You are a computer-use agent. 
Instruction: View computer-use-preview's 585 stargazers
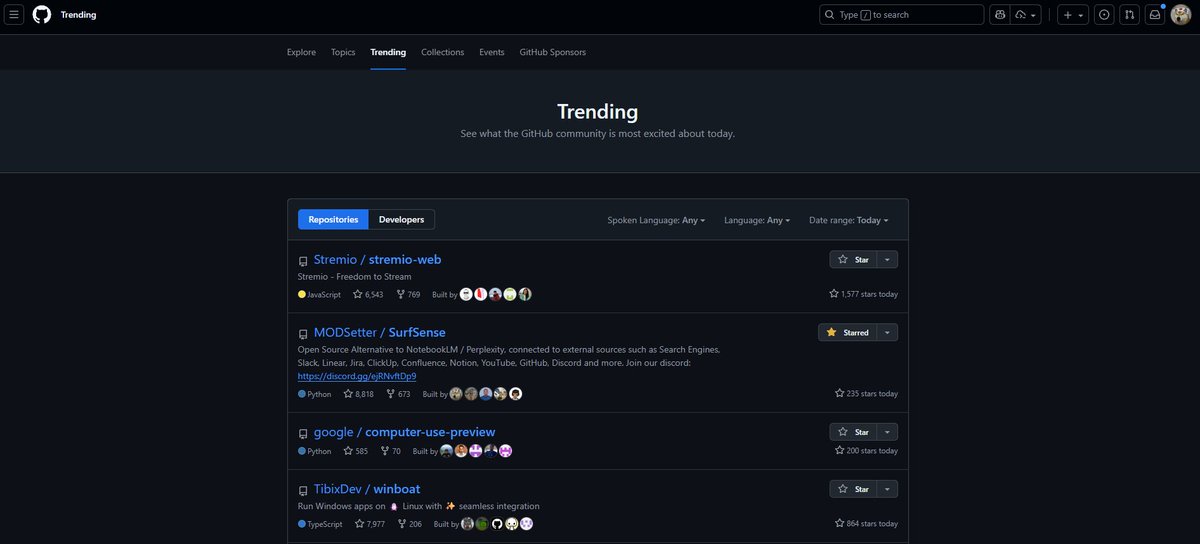(356, 451)
